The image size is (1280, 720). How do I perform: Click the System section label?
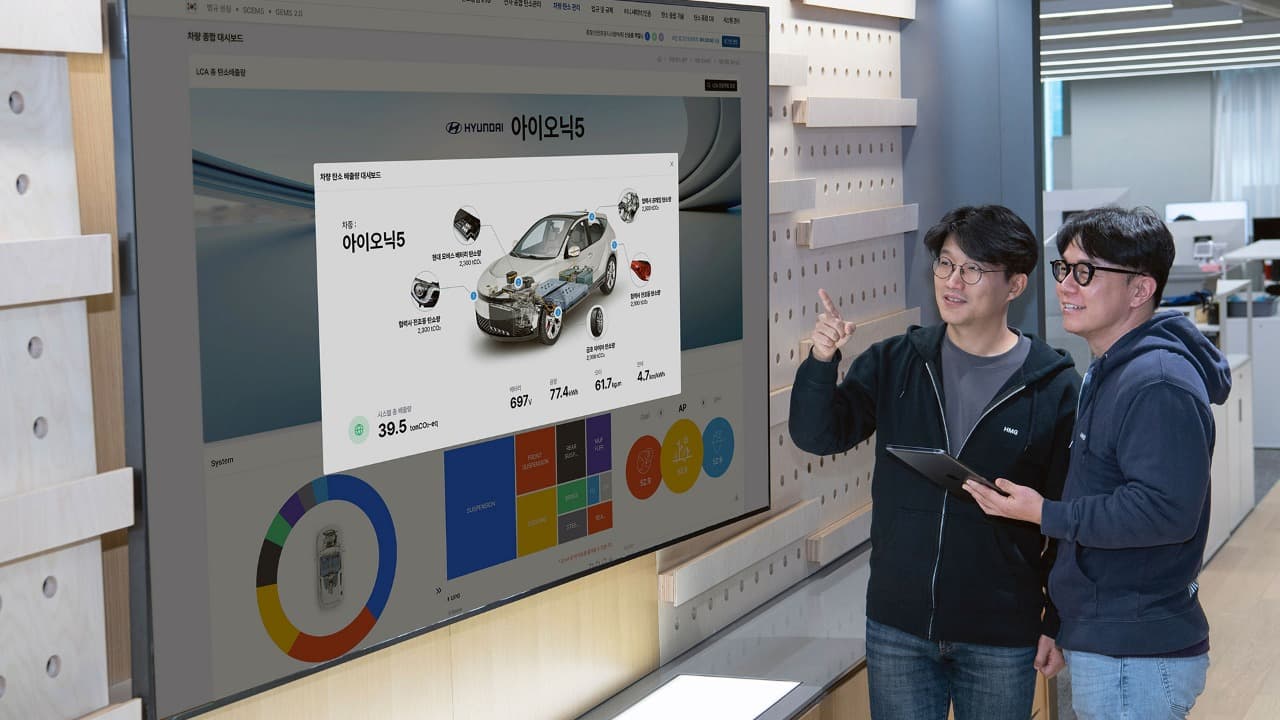[x=221, y=462]
